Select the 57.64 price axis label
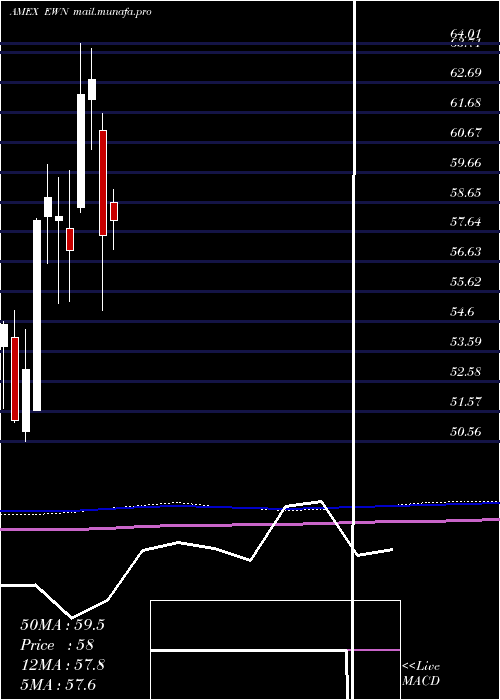 (466, 222)
